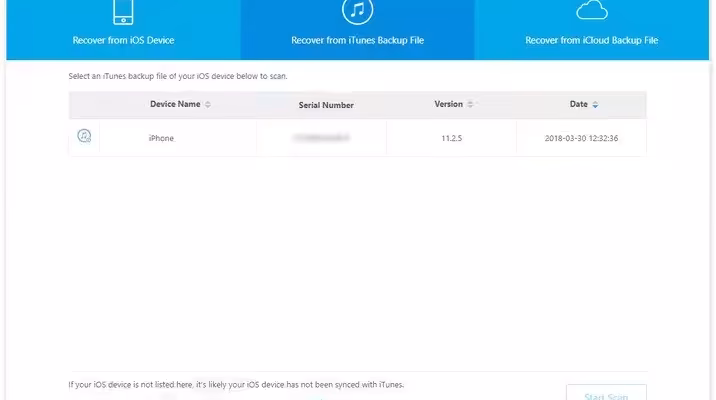Sort the table by Device Name arrows

tap(208, 105)
